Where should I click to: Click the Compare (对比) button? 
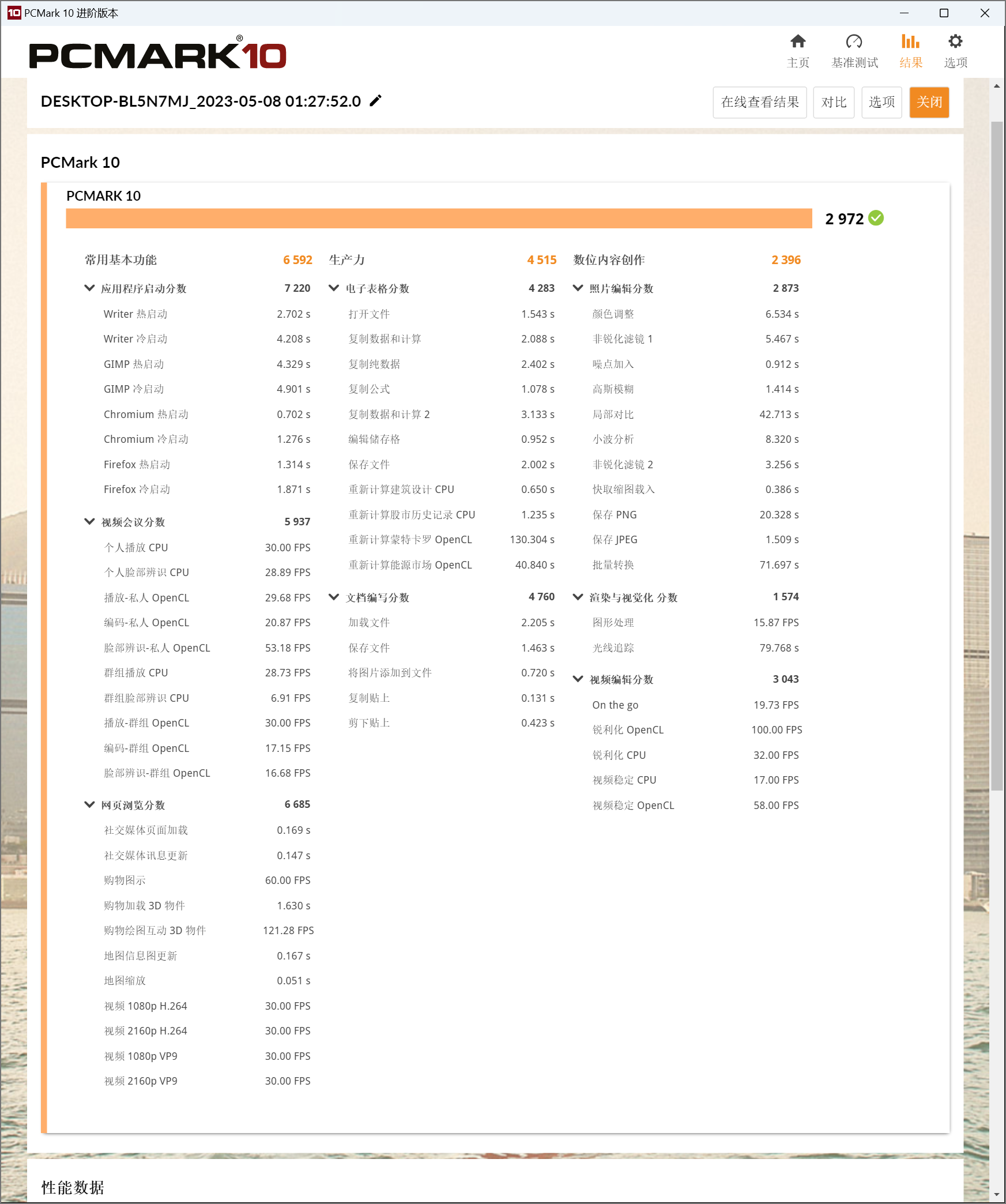[x=834, y=102]
